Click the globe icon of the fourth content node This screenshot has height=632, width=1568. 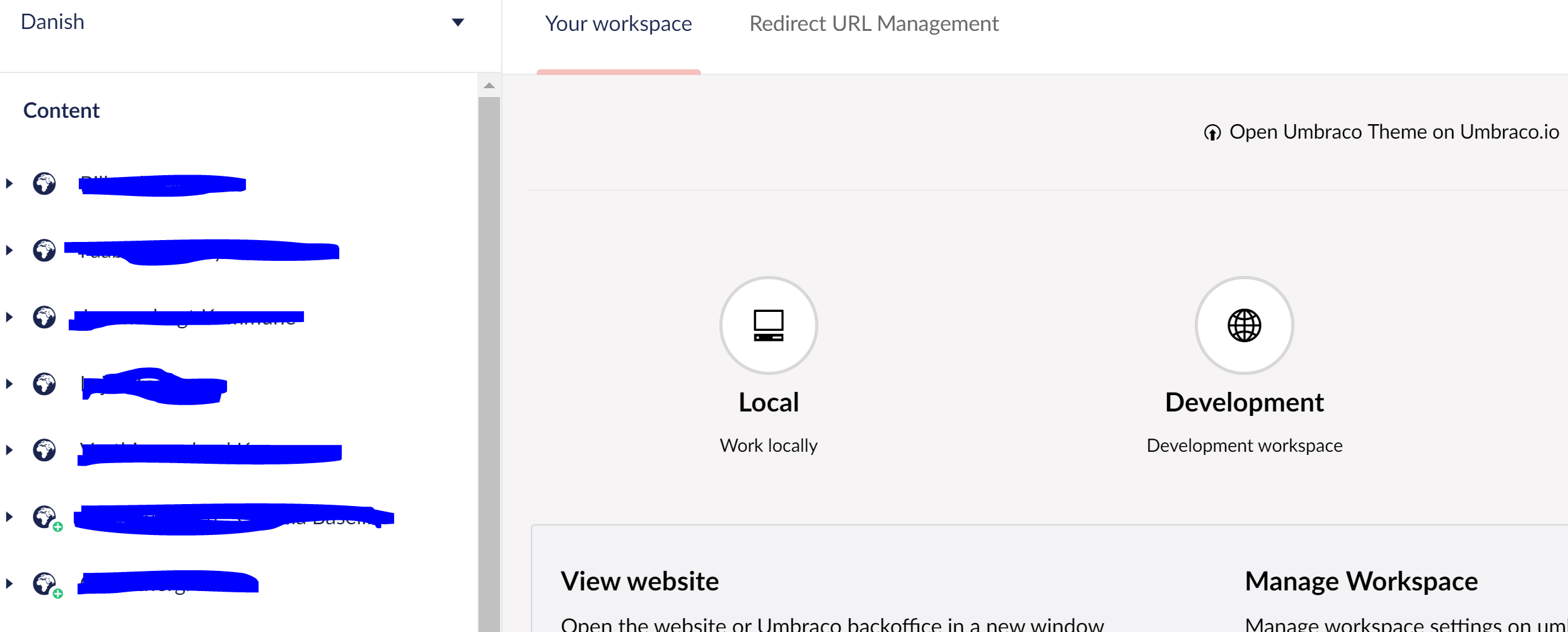44,384
